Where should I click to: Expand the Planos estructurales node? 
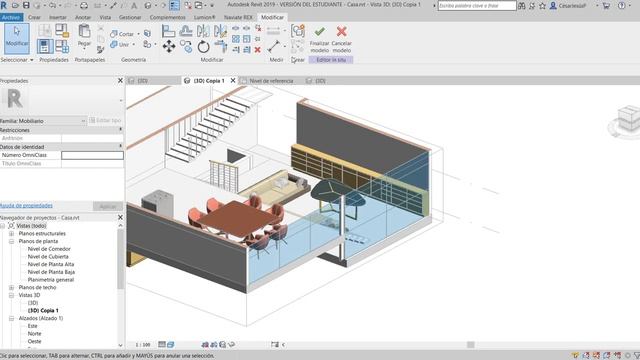click(x=11, y=233)
